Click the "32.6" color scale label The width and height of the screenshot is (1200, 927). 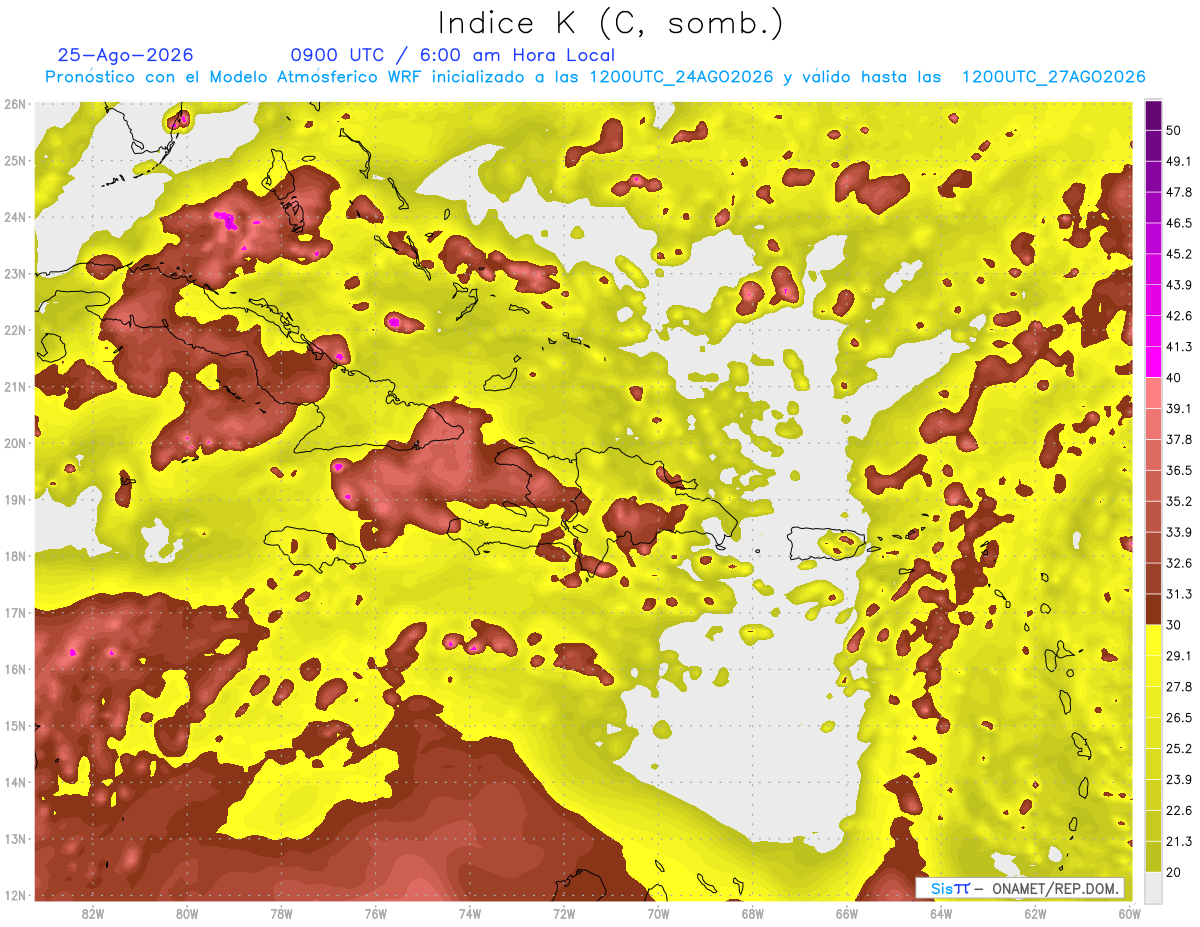click(x=1178, y=563)
